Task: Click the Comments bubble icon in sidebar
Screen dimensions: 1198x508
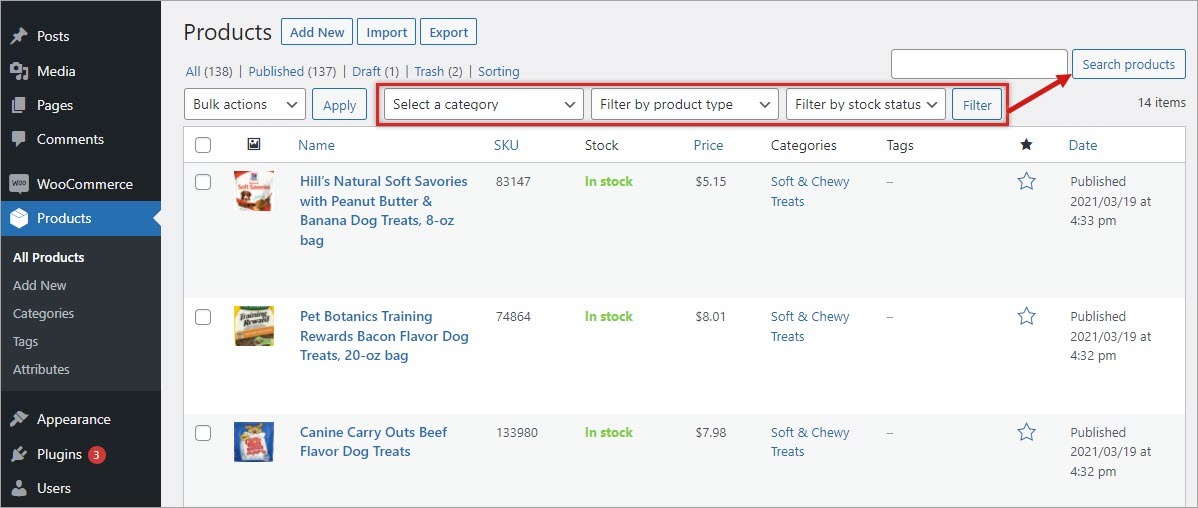Action: point(18,139)
